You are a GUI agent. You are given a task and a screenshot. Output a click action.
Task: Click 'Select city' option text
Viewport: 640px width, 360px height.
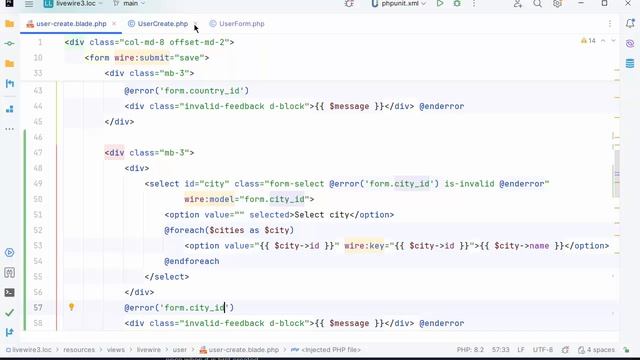pyautogui.click(x=322, y=215)
